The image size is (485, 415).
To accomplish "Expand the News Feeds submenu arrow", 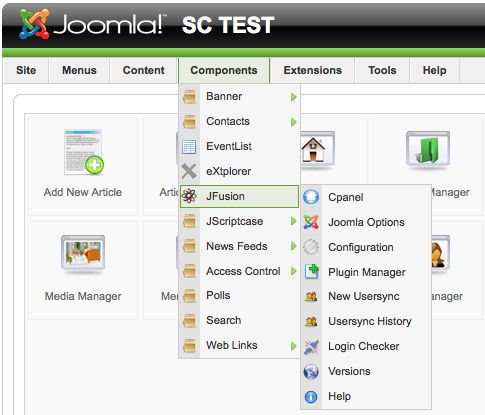I will [x=293, y=246].
